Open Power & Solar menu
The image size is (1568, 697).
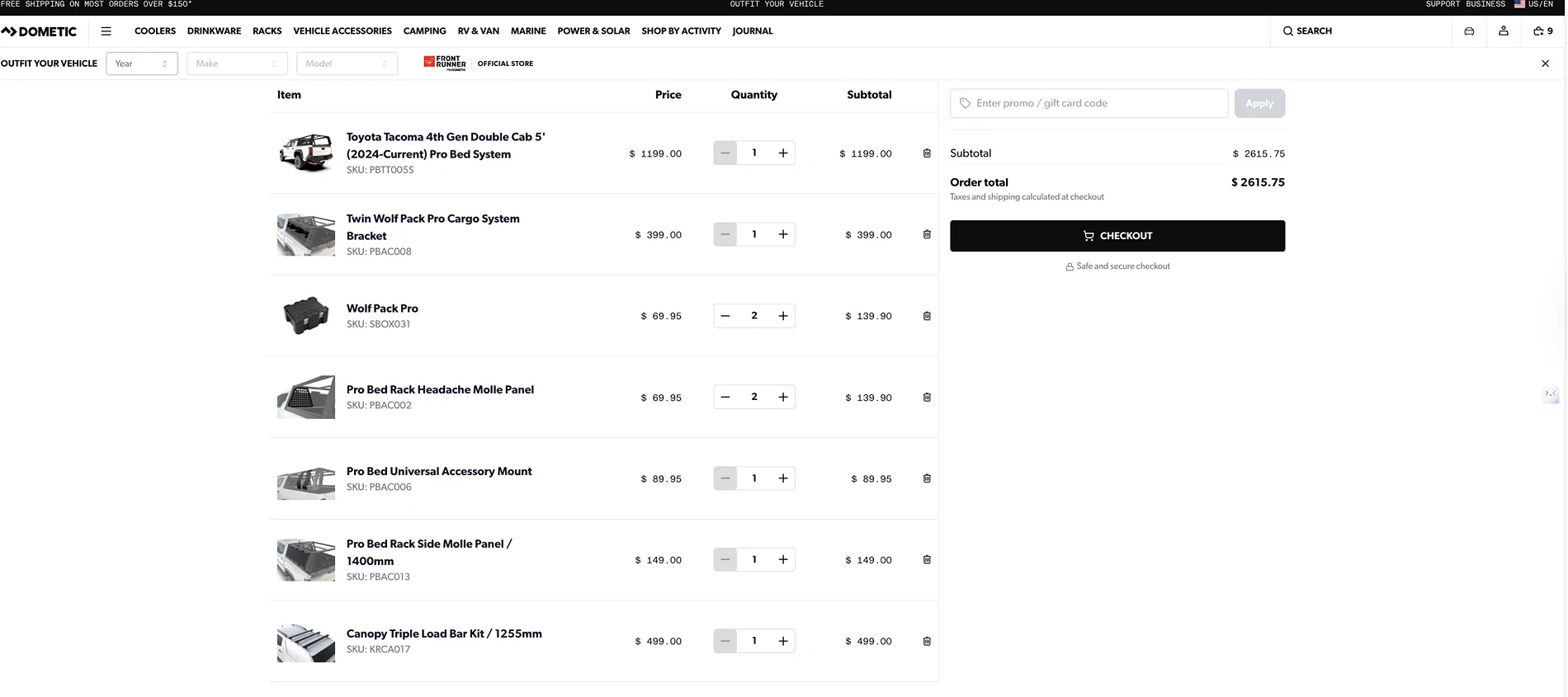[593, 31]
